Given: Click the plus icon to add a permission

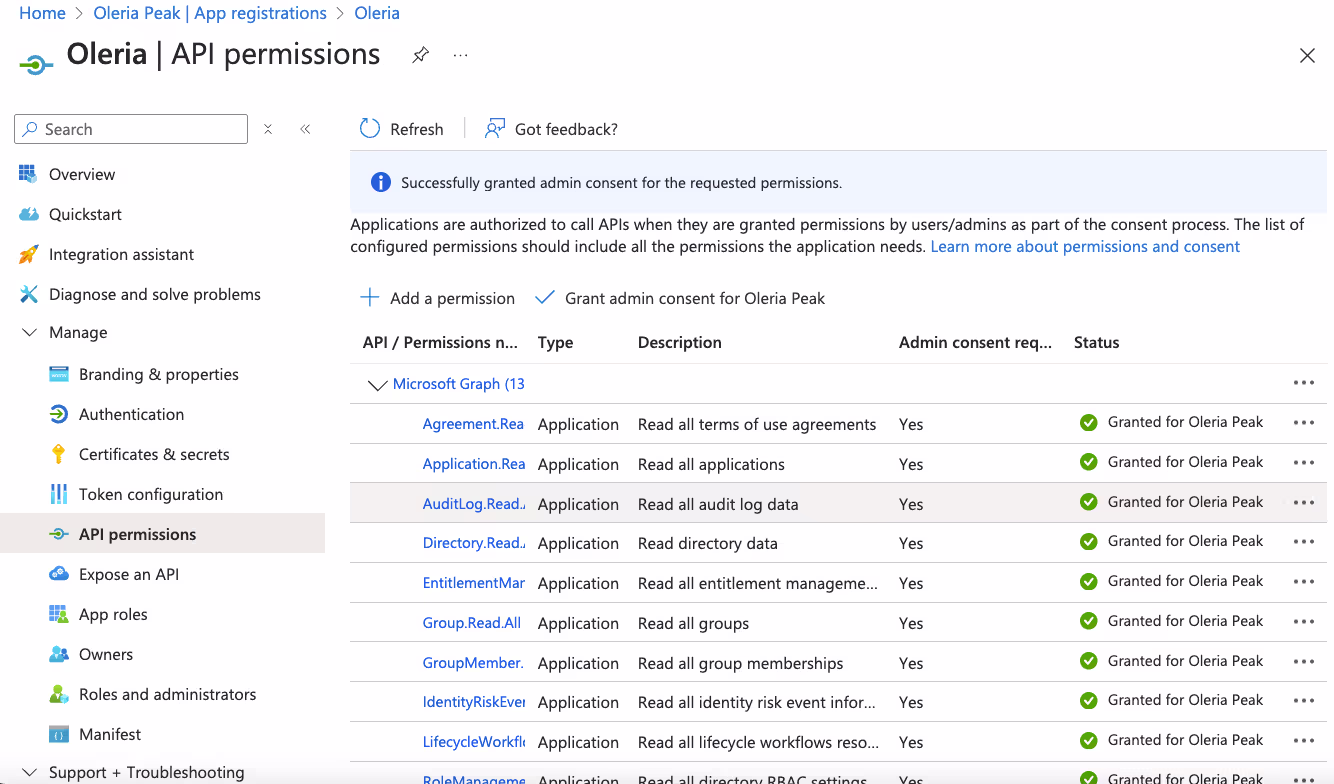Looking at the screenshot, I should click(370, 298).
